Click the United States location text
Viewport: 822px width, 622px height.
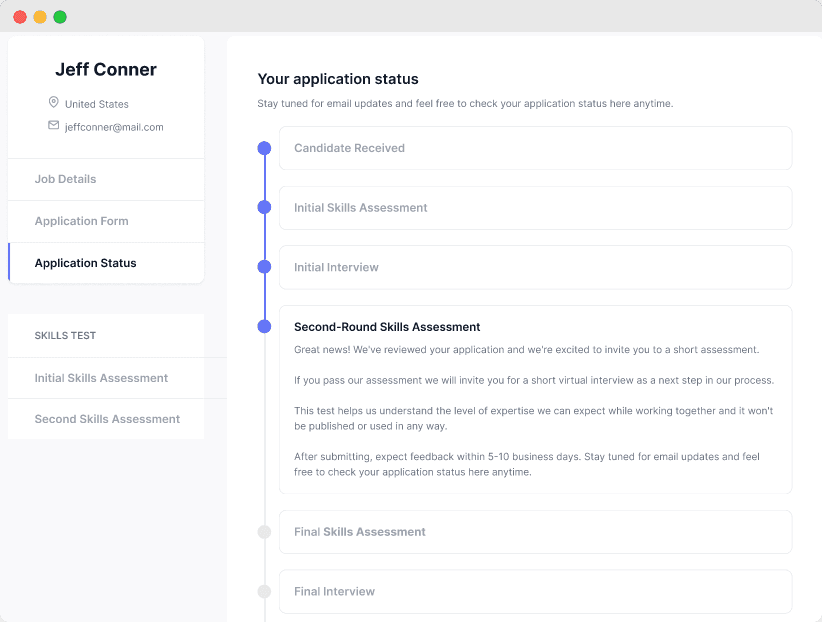coord(96,104)
